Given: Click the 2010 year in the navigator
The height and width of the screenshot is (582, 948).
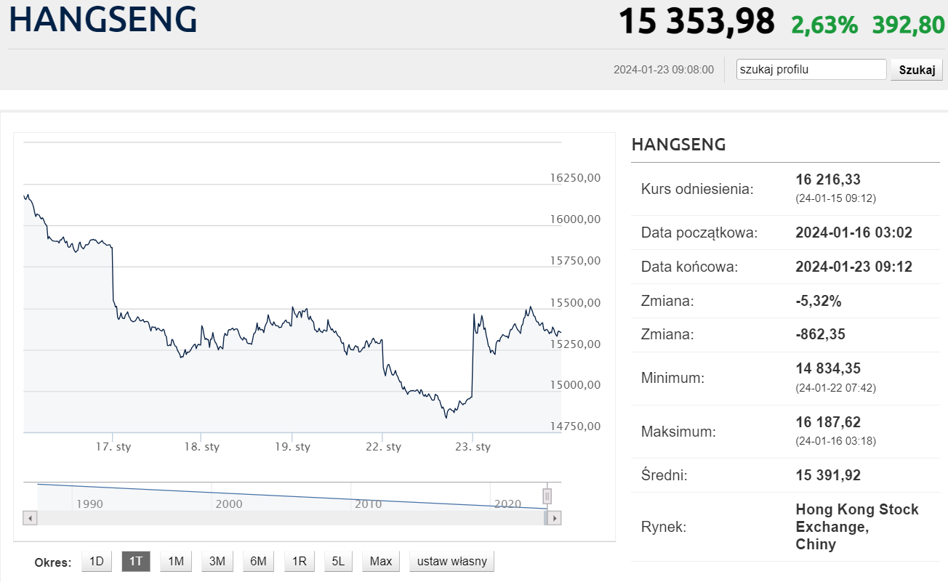Looking at the screenshot, I should (x=368, y=504).
